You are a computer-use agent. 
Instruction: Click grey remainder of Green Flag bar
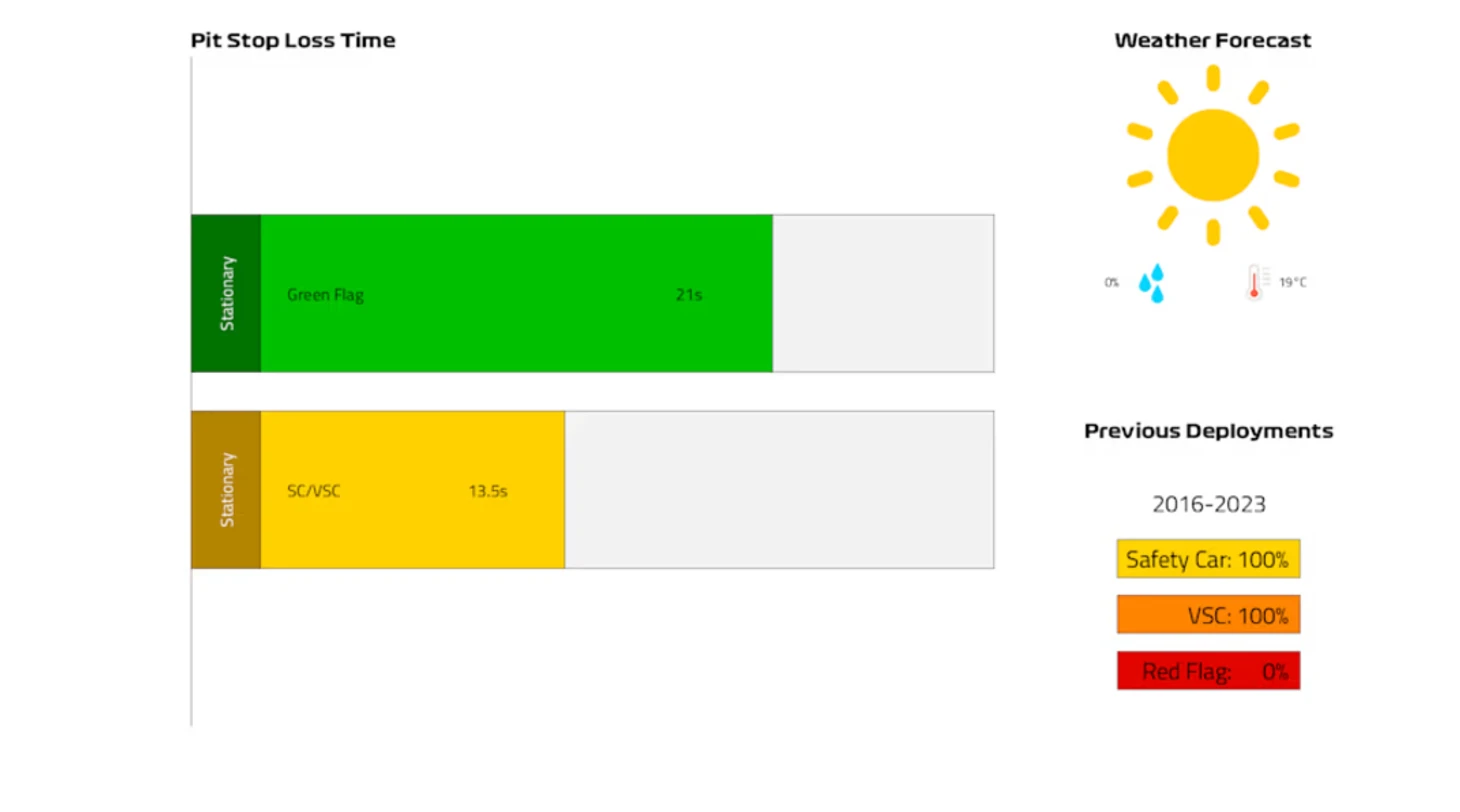click(x=883, y=293)
